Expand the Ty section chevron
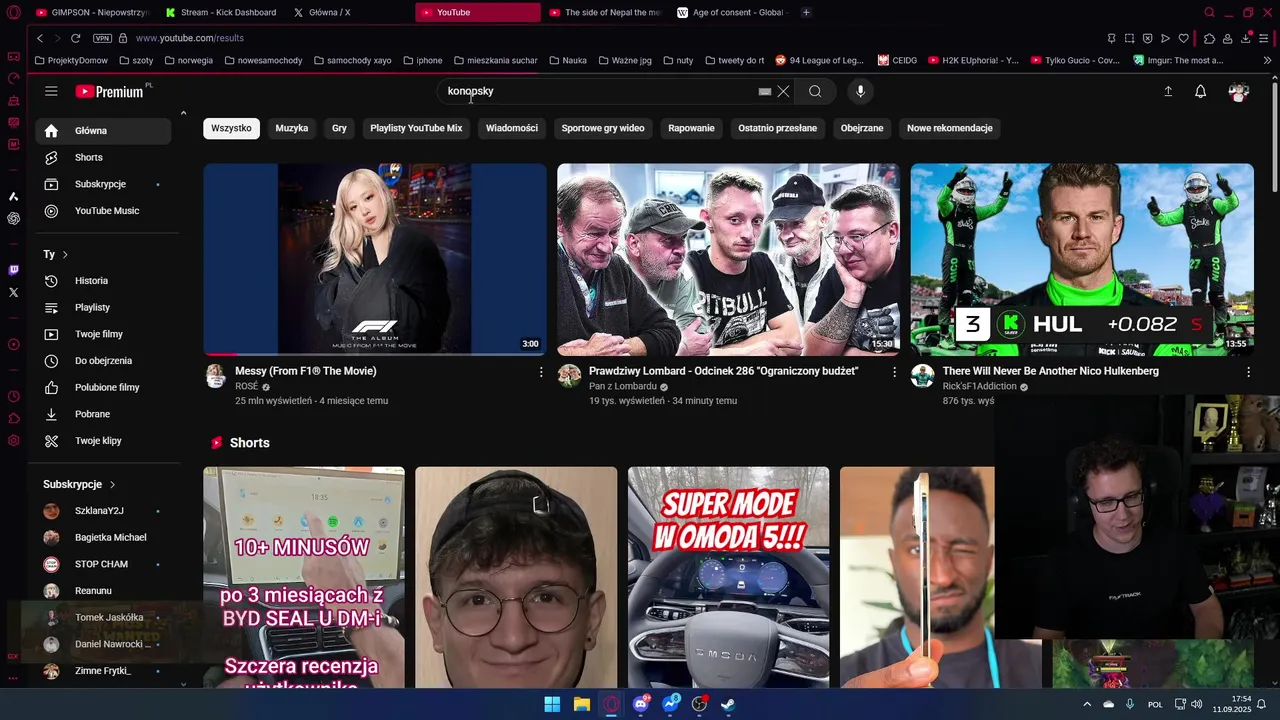 pos(65,255)
